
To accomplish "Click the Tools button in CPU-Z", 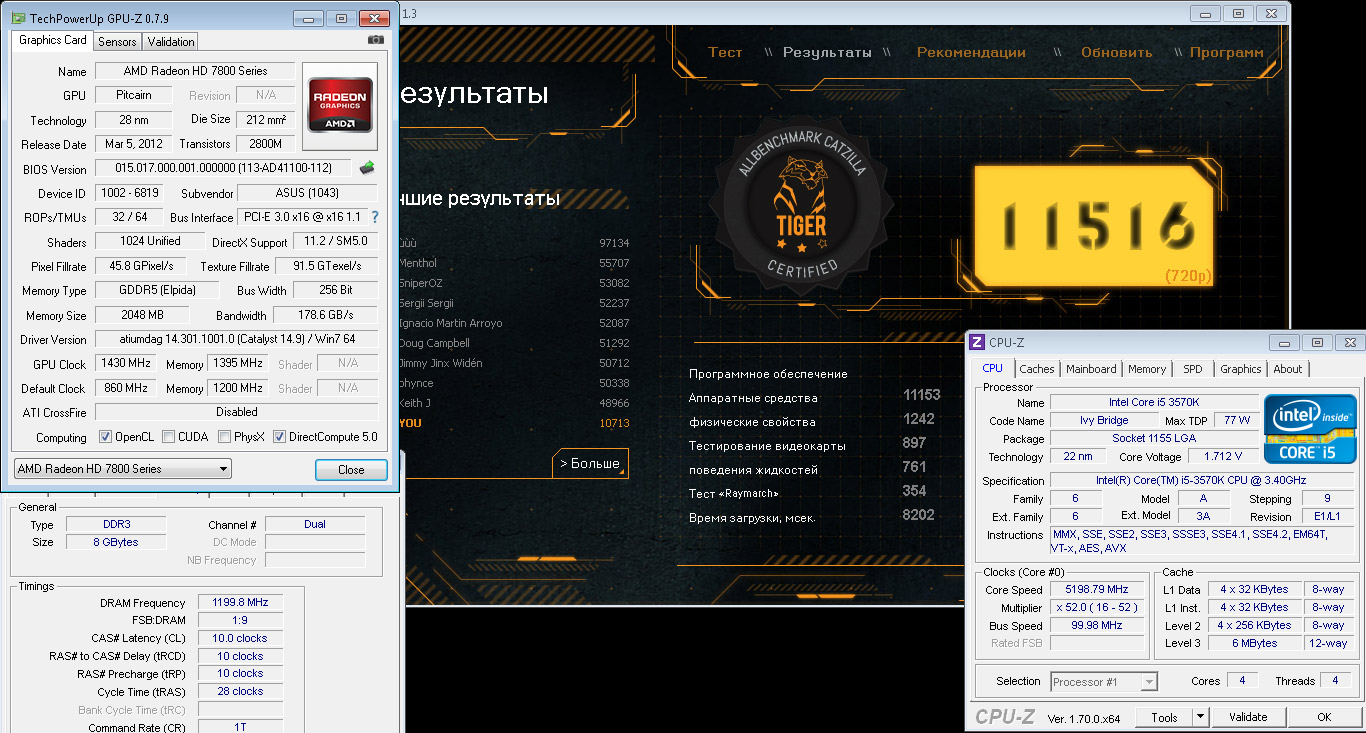I will tap(1164, 717).
